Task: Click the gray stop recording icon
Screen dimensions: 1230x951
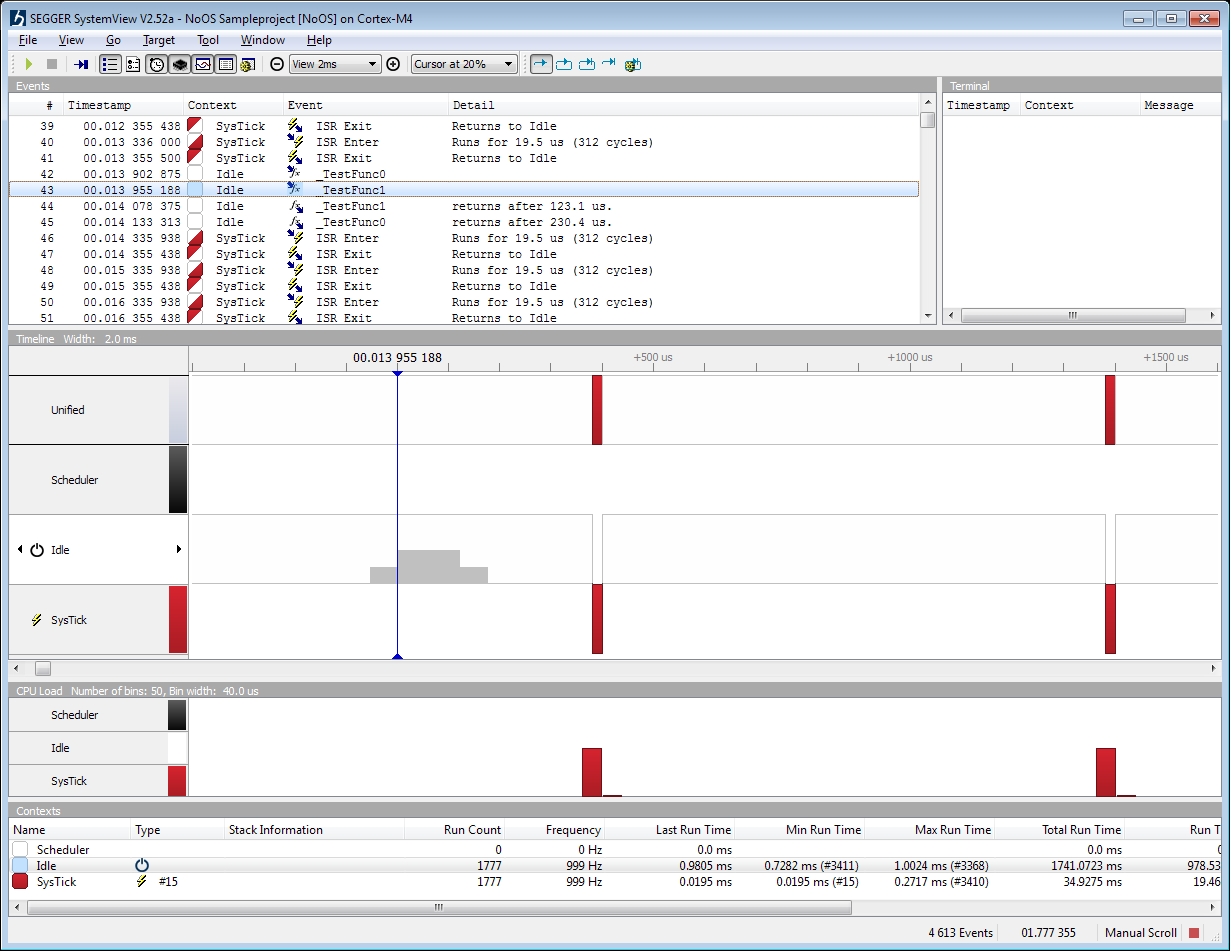Action: 52,64
